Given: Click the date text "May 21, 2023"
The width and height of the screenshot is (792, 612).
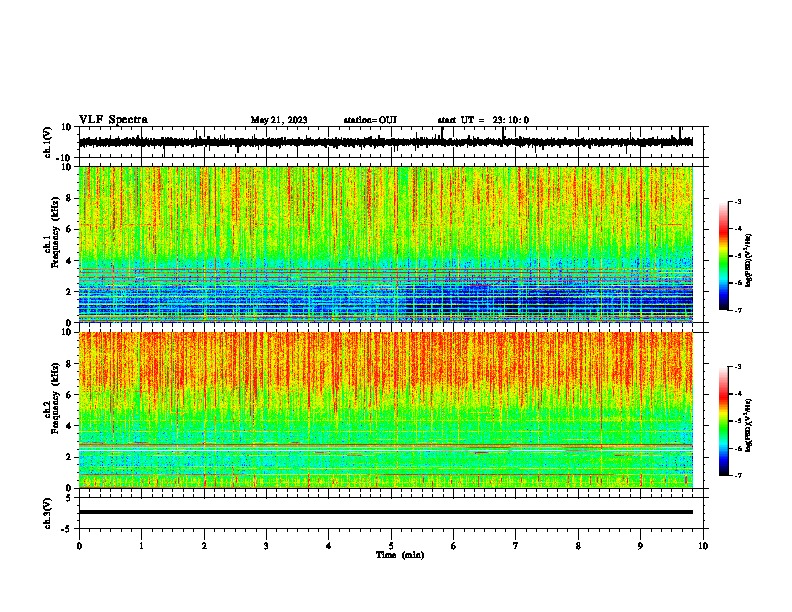Looking at the screenshot, I should pos(279,120).
